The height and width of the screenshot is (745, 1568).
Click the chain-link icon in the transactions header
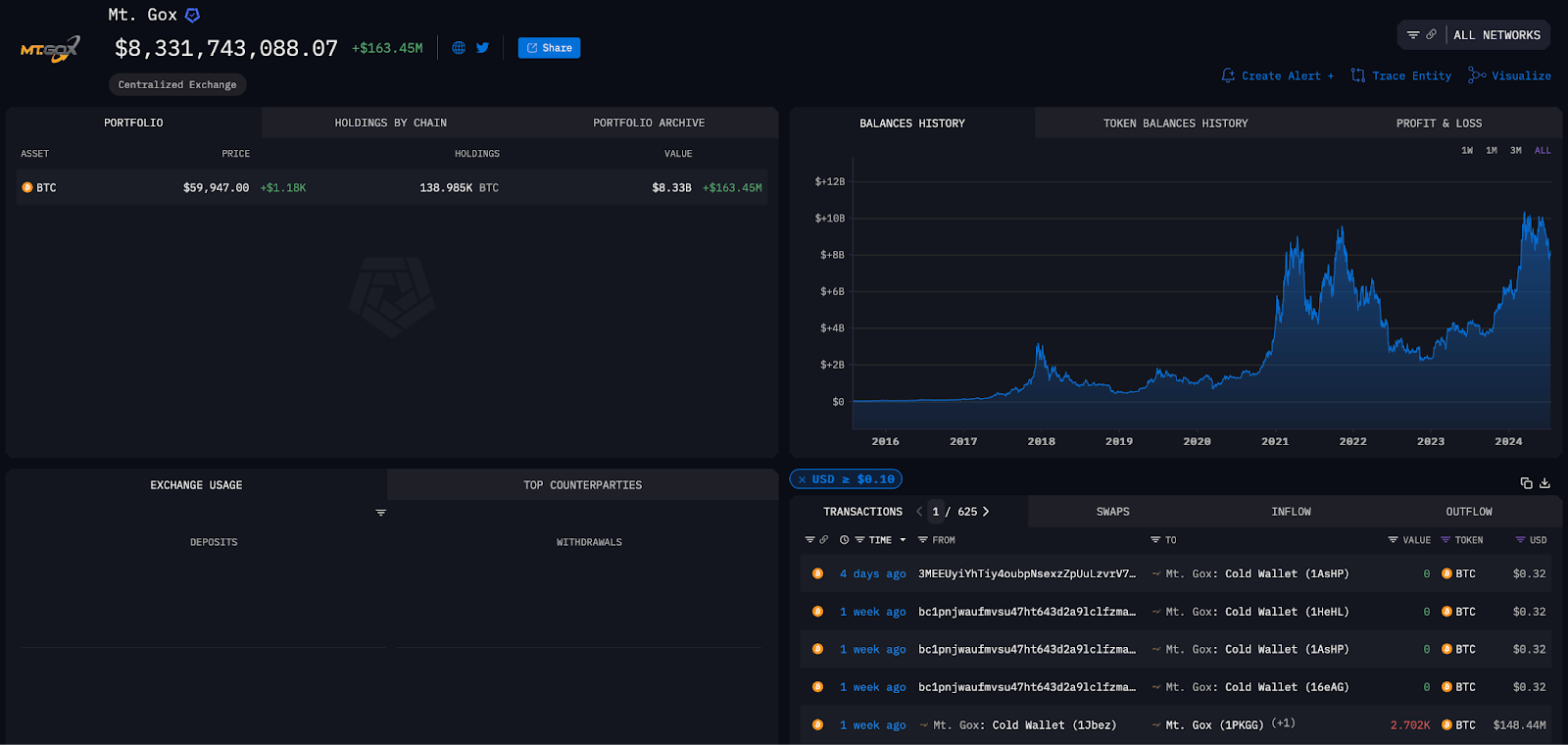pos(824,540)
